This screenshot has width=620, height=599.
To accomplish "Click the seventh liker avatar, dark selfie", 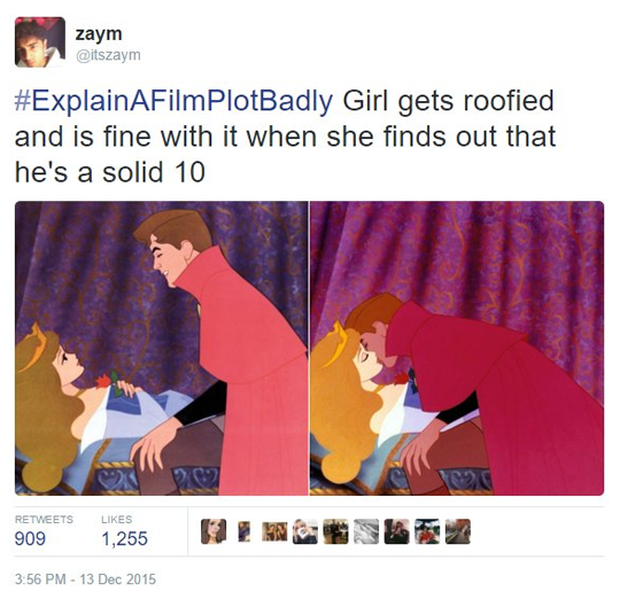I will tap(397, 531).
